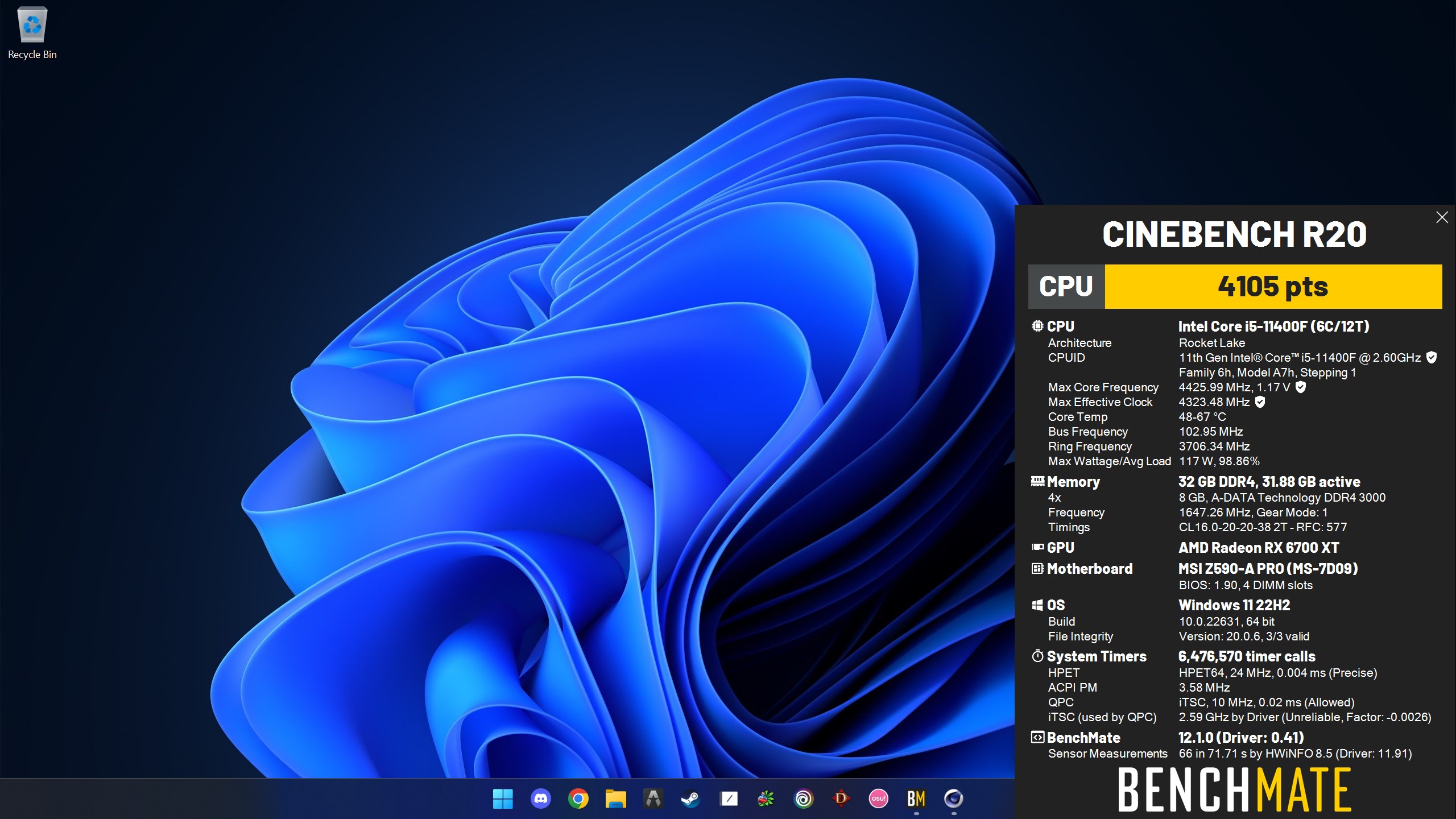Click the Max Effective Clock shield icon

click(x=1260, y=402)
